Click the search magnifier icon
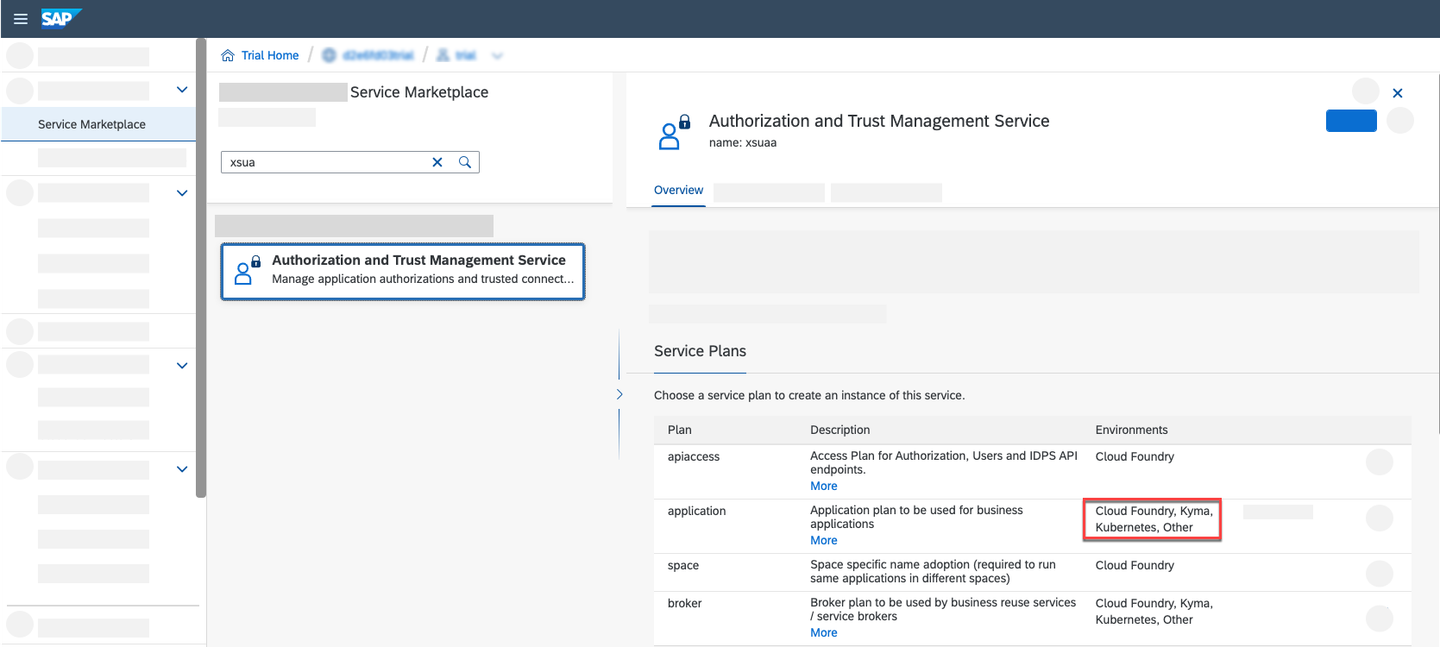 coord(465,162)
